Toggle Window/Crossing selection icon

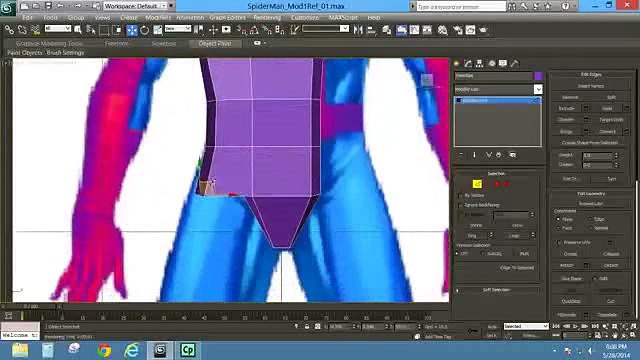tap(117, 30)
